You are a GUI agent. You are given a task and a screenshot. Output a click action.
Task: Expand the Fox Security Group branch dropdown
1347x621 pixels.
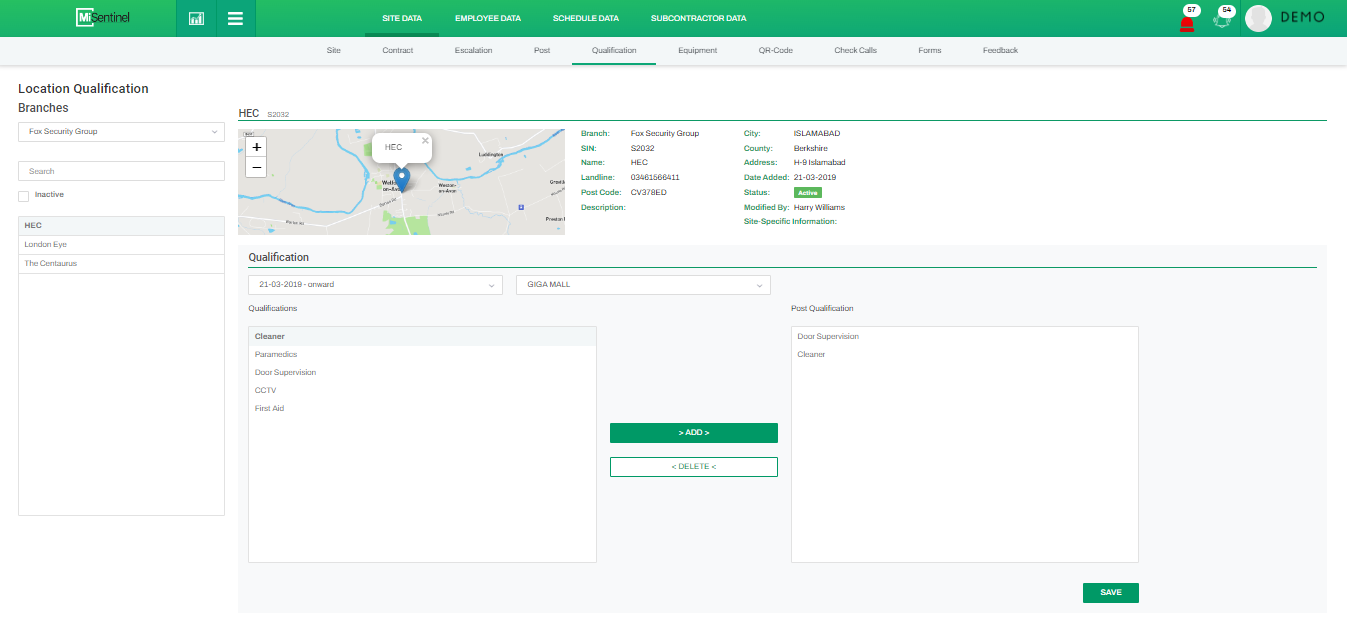coord(121,131)
